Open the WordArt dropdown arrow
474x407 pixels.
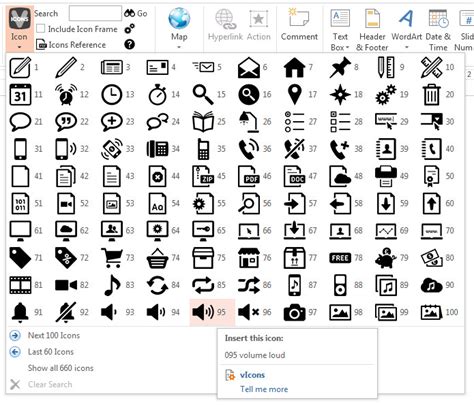407,47
